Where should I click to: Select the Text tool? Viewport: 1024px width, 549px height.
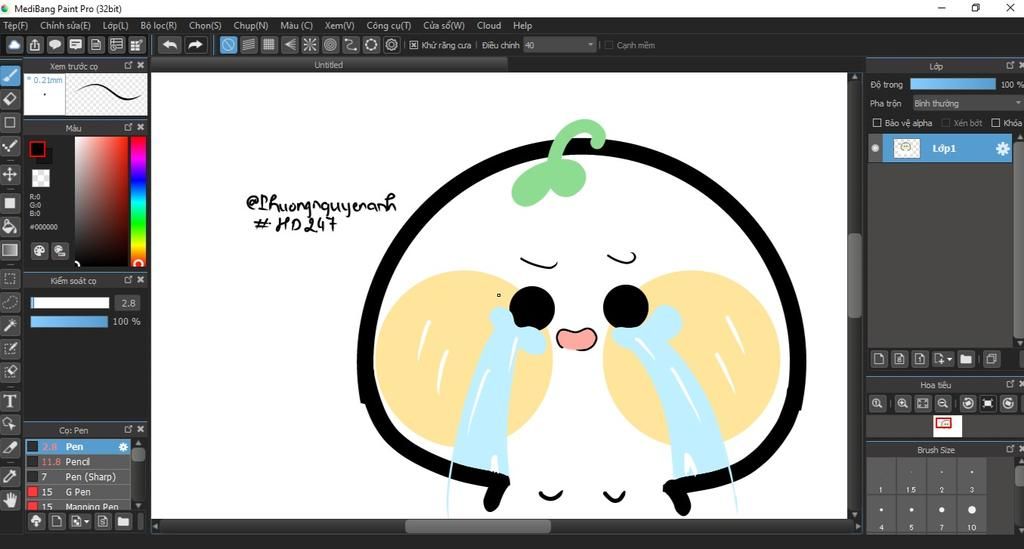coord(10,401)
